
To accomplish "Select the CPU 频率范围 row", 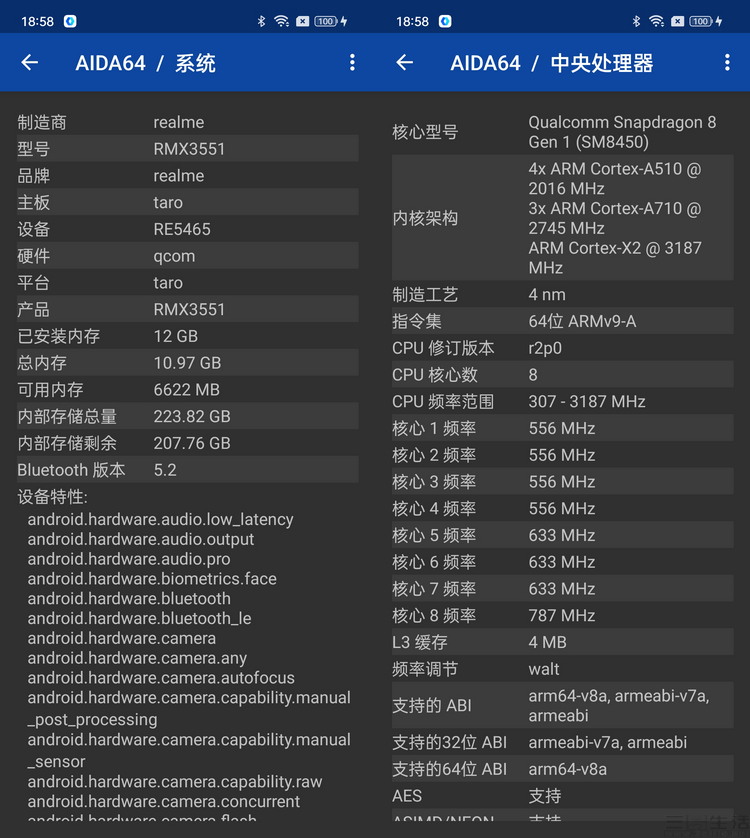I will click(562, 402).
